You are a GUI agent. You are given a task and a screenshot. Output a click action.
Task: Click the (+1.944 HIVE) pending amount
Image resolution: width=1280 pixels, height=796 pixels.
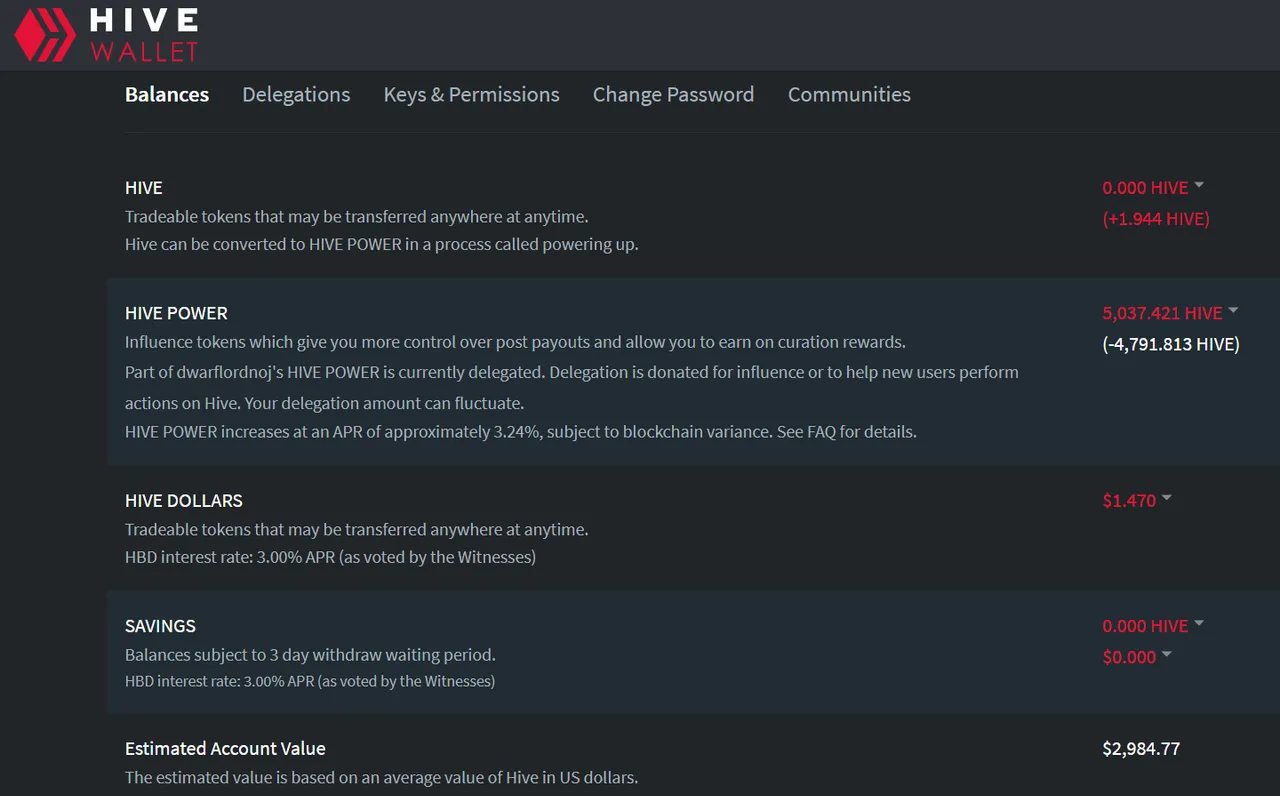click(1156, 219)
